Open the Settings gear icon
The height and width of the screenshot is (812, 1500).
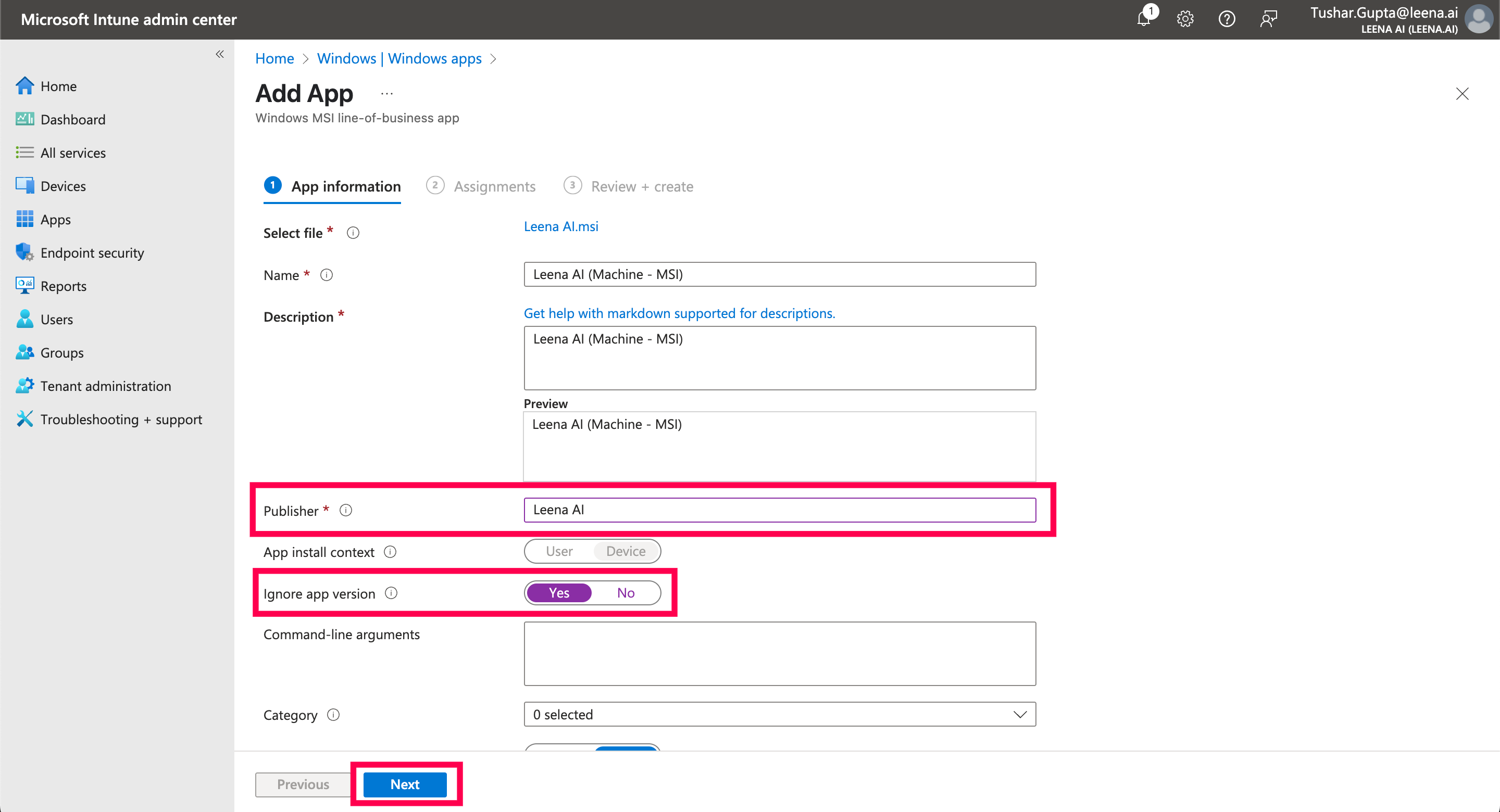coord(1185,19)
